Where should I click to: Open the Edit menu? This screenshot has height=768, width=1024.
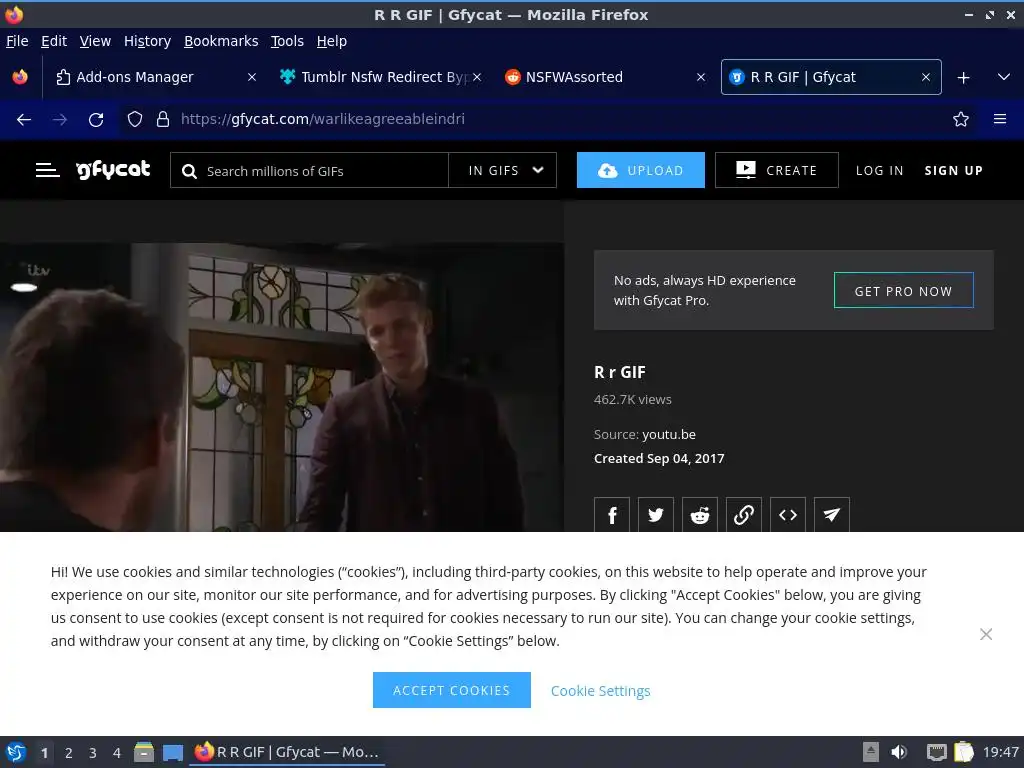54,41
